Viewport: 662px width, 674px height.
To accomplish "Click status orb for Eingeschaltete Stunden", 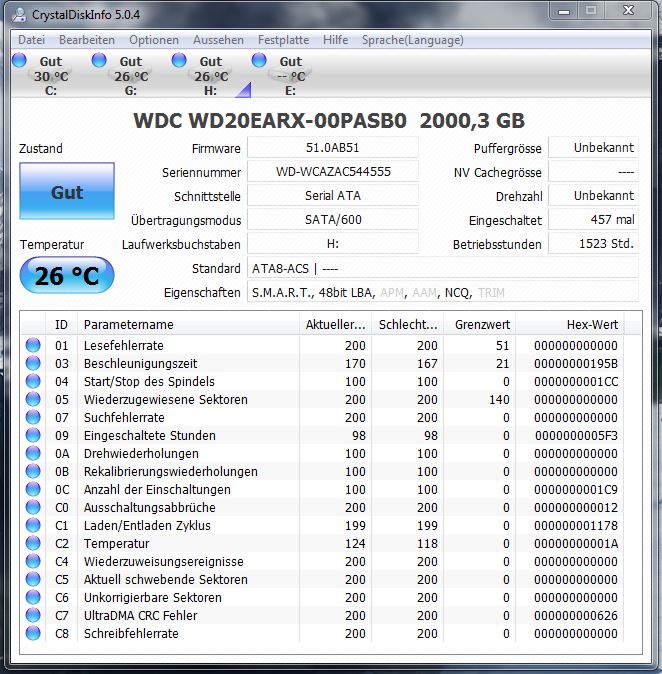I will [33, 435].
